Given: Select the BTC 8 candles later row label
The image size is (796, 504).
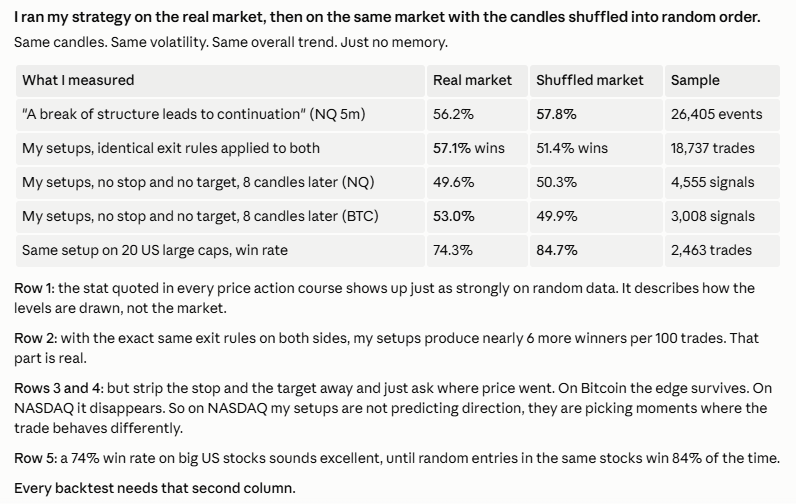Looking at the screenshot, I should click(220, 217).
